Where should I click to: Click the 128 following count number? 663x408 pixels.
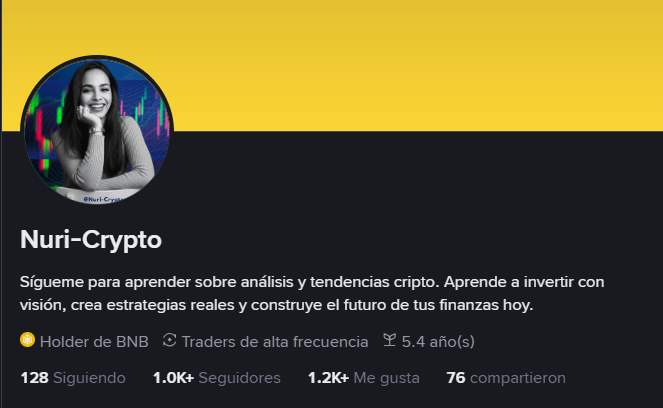click(34, 378)
